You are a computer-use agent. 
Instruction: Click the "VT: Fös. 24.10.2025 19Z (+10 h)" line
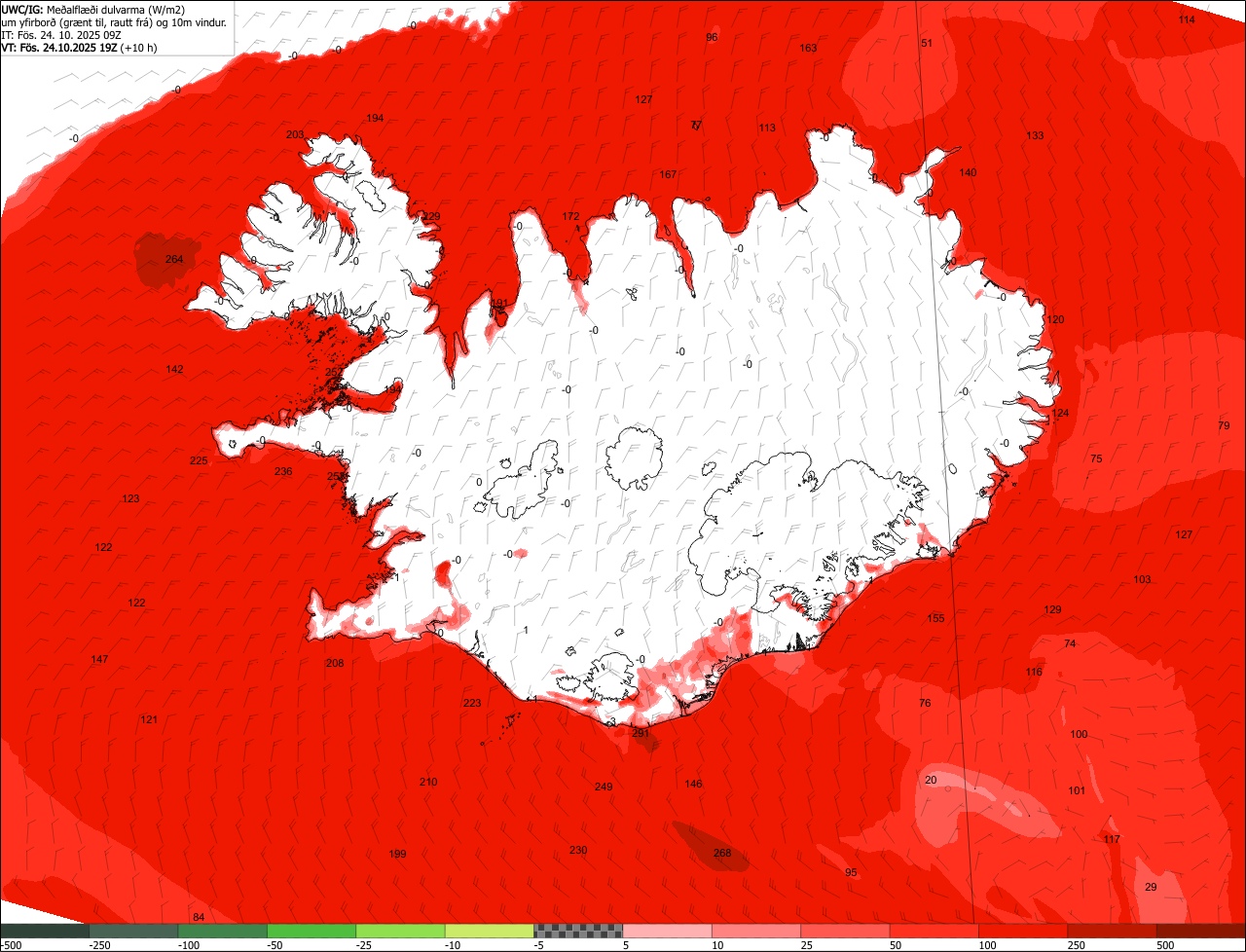tap(80, 47)
